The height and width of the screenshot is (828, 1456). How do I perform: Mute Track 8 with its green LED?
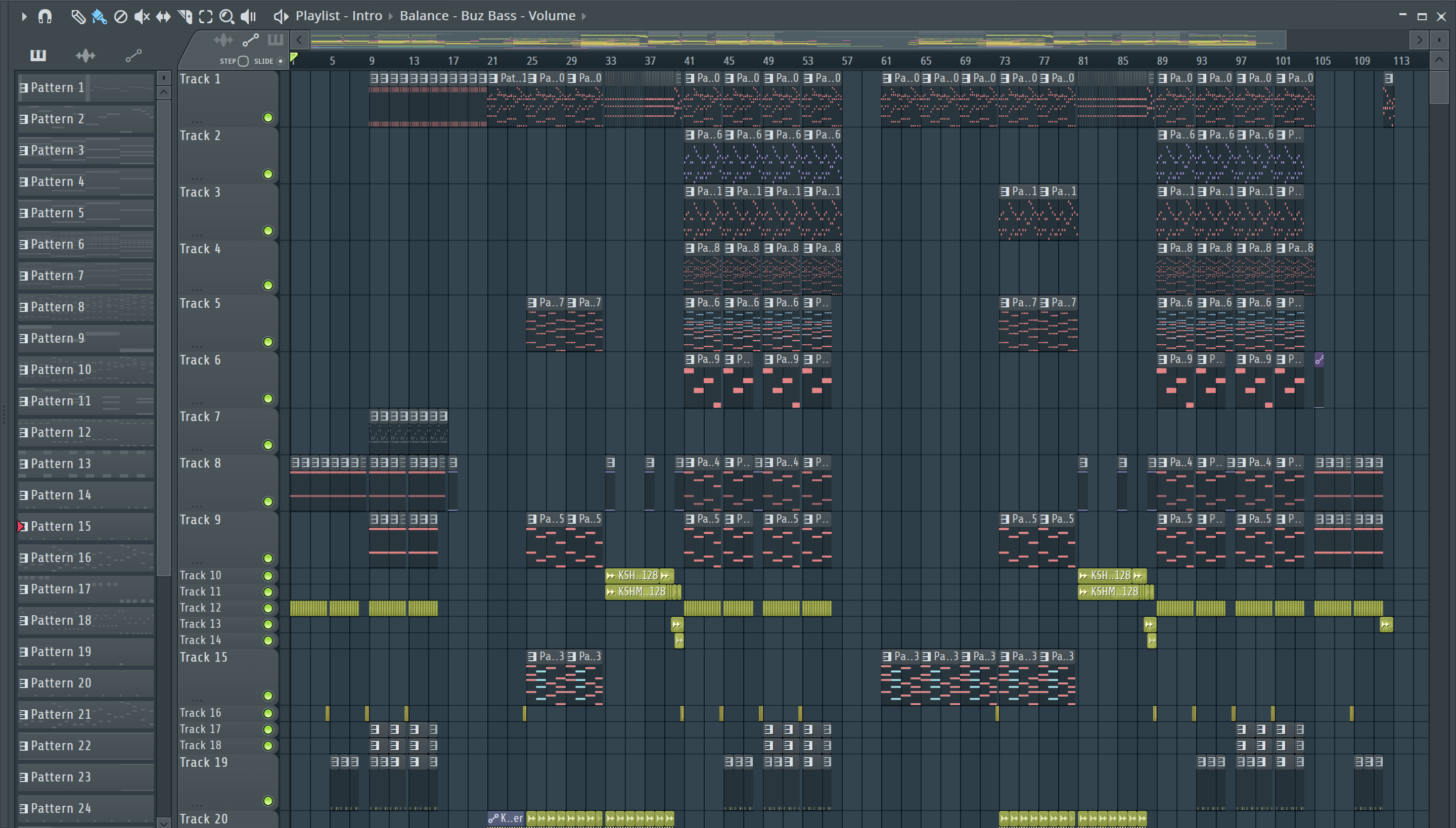268,501
